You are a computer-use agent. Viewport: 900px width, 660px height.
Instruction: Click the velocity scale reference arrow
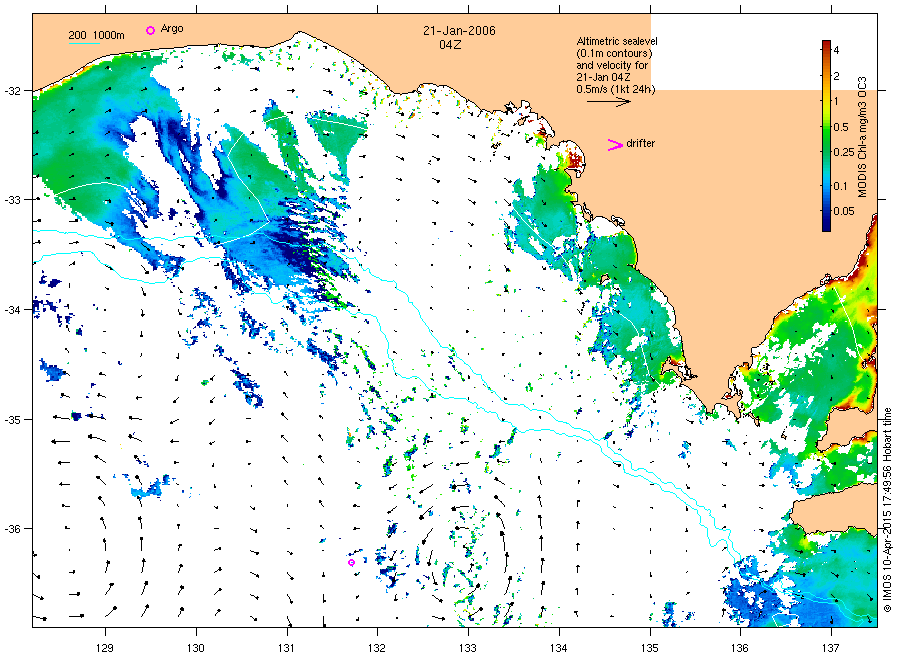click(608, 102)
